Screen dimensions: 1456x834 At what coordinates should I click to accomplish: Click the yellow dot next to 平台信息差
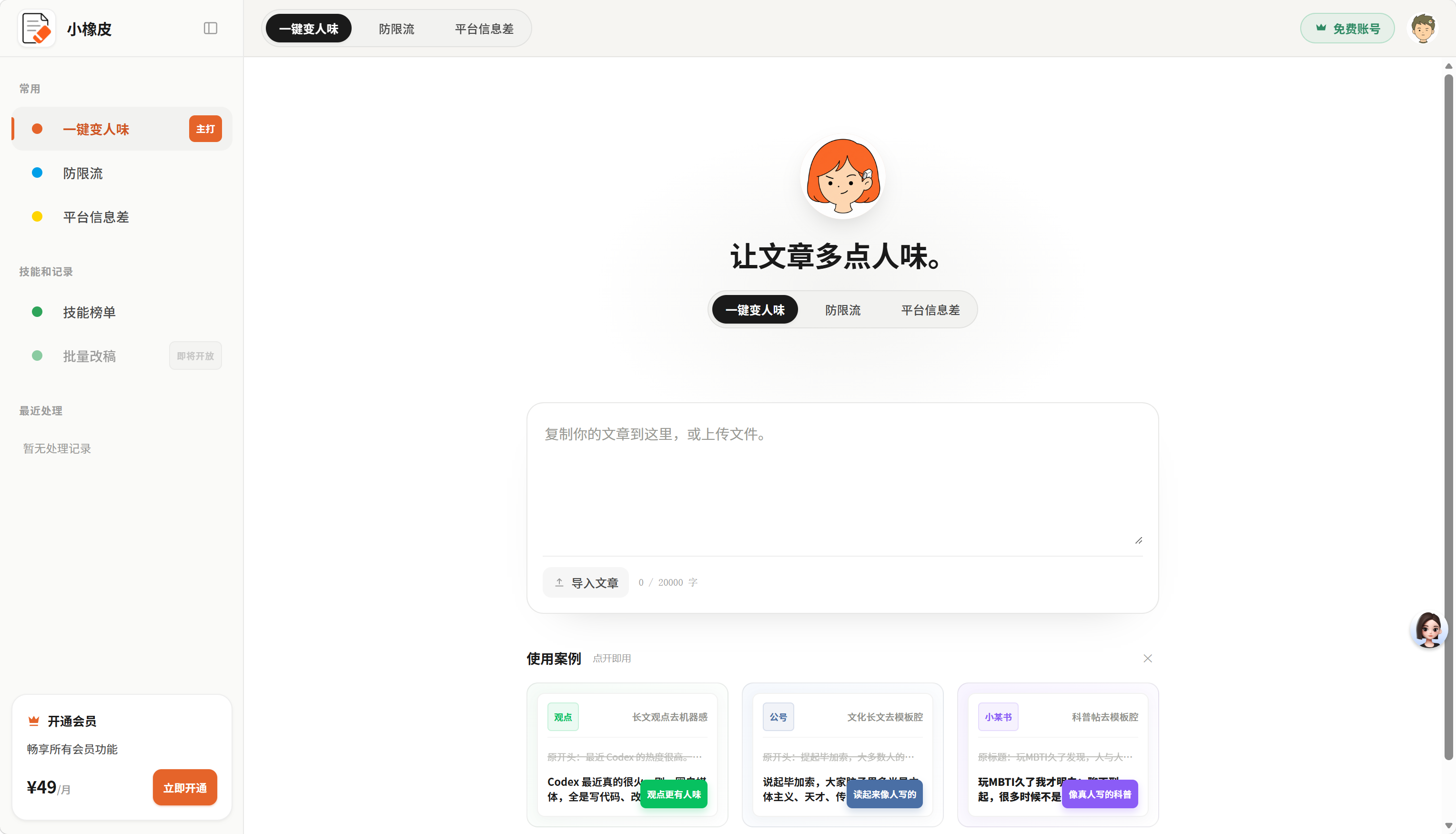click(x=37, y=217)
